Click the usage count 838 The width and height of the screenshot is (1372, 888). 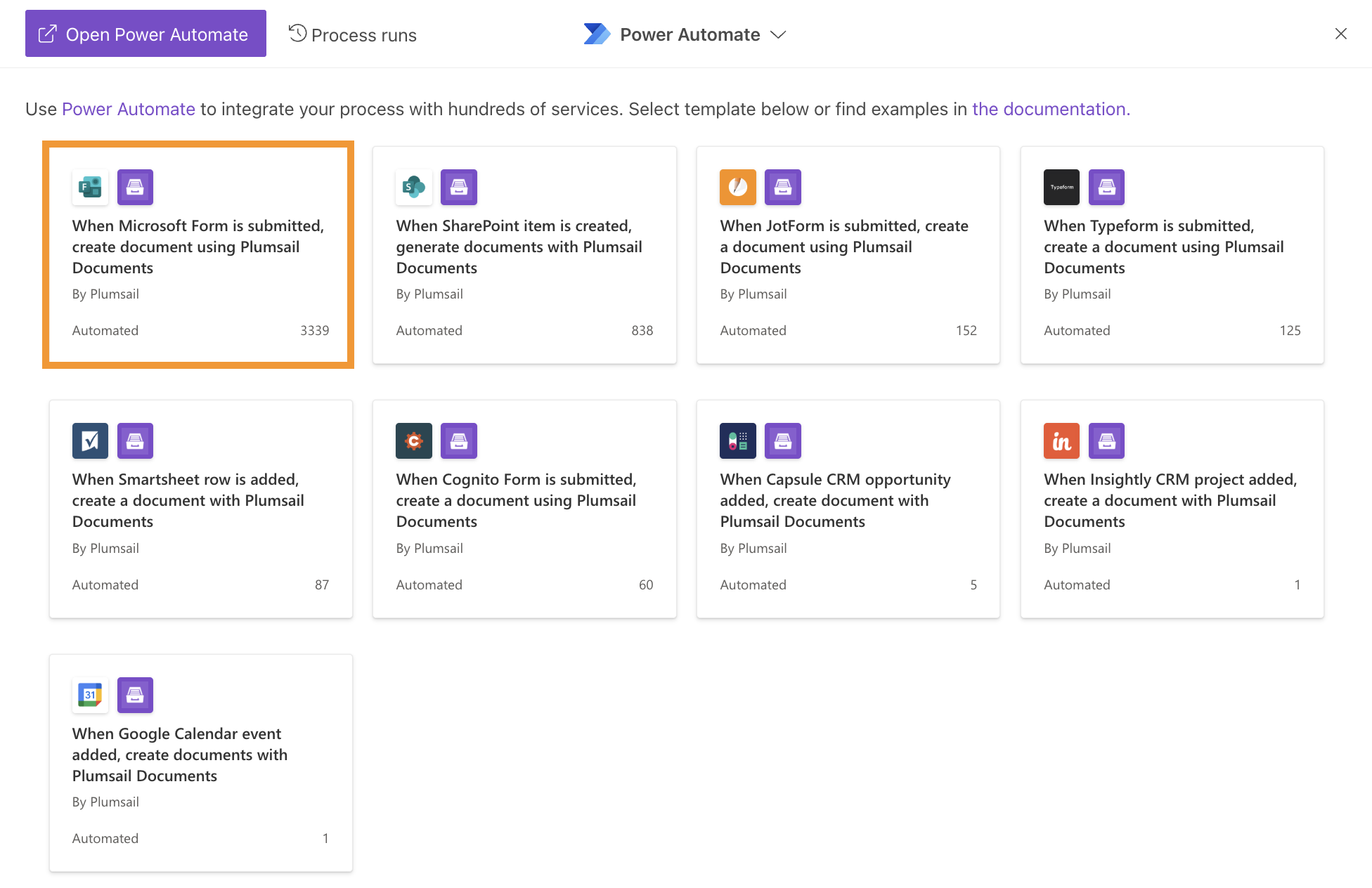coord(642,330)
